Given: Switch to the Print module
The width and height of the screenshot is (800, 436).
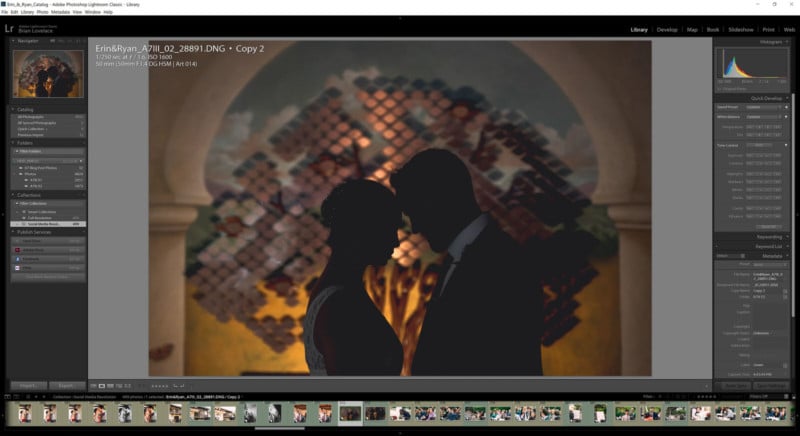Looking at the screenshot, I should pos(768,30).
